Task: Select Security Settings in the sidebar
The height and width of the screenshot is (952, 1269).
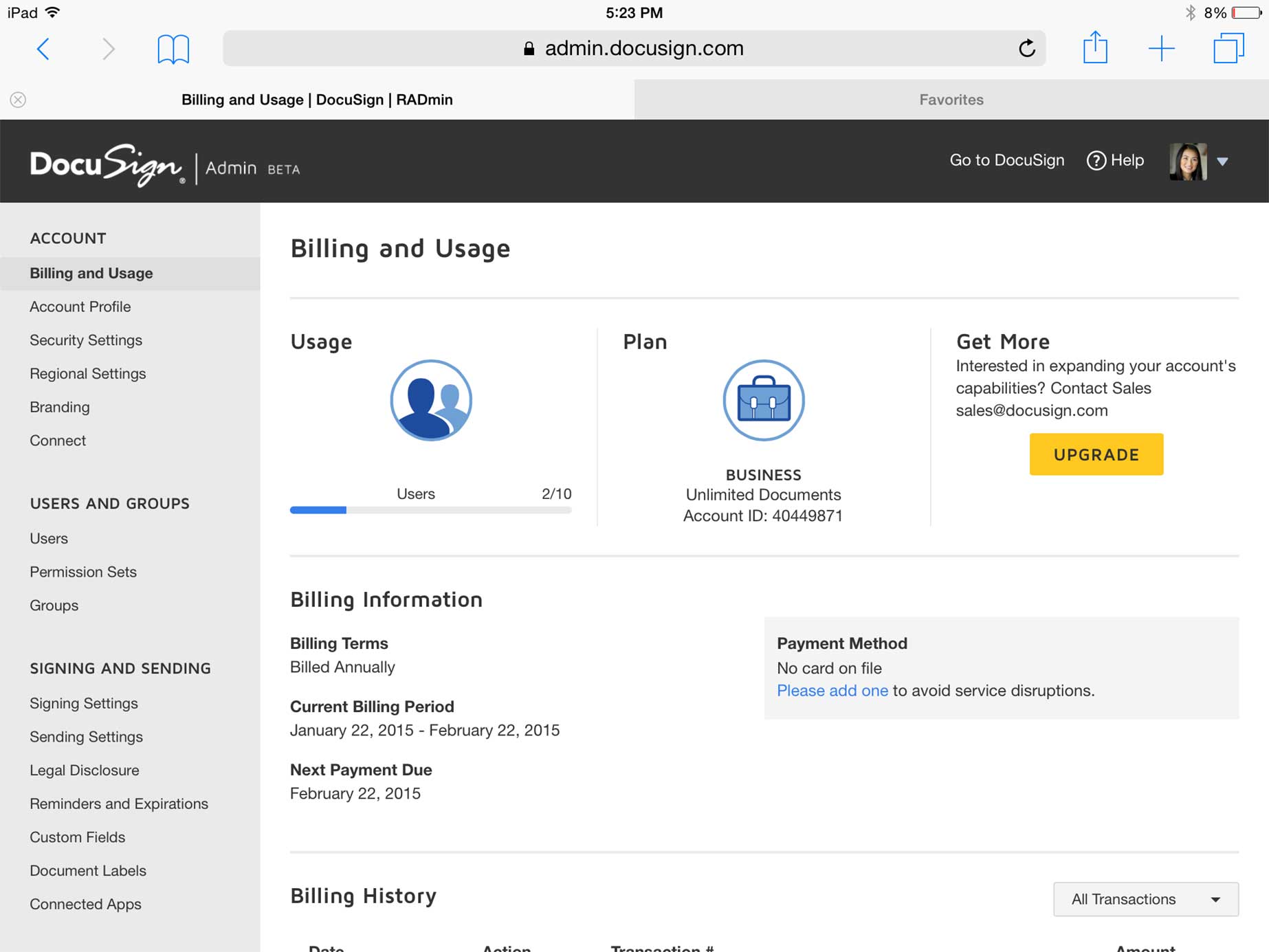Action: point(85,340)
